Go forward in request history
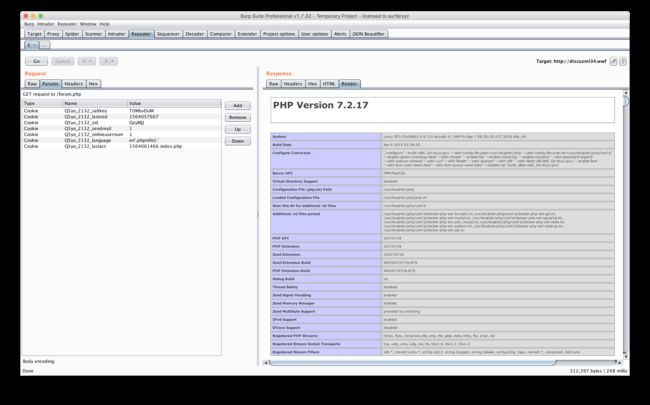The height and width of the screenshot is (405, 650). 108,61
